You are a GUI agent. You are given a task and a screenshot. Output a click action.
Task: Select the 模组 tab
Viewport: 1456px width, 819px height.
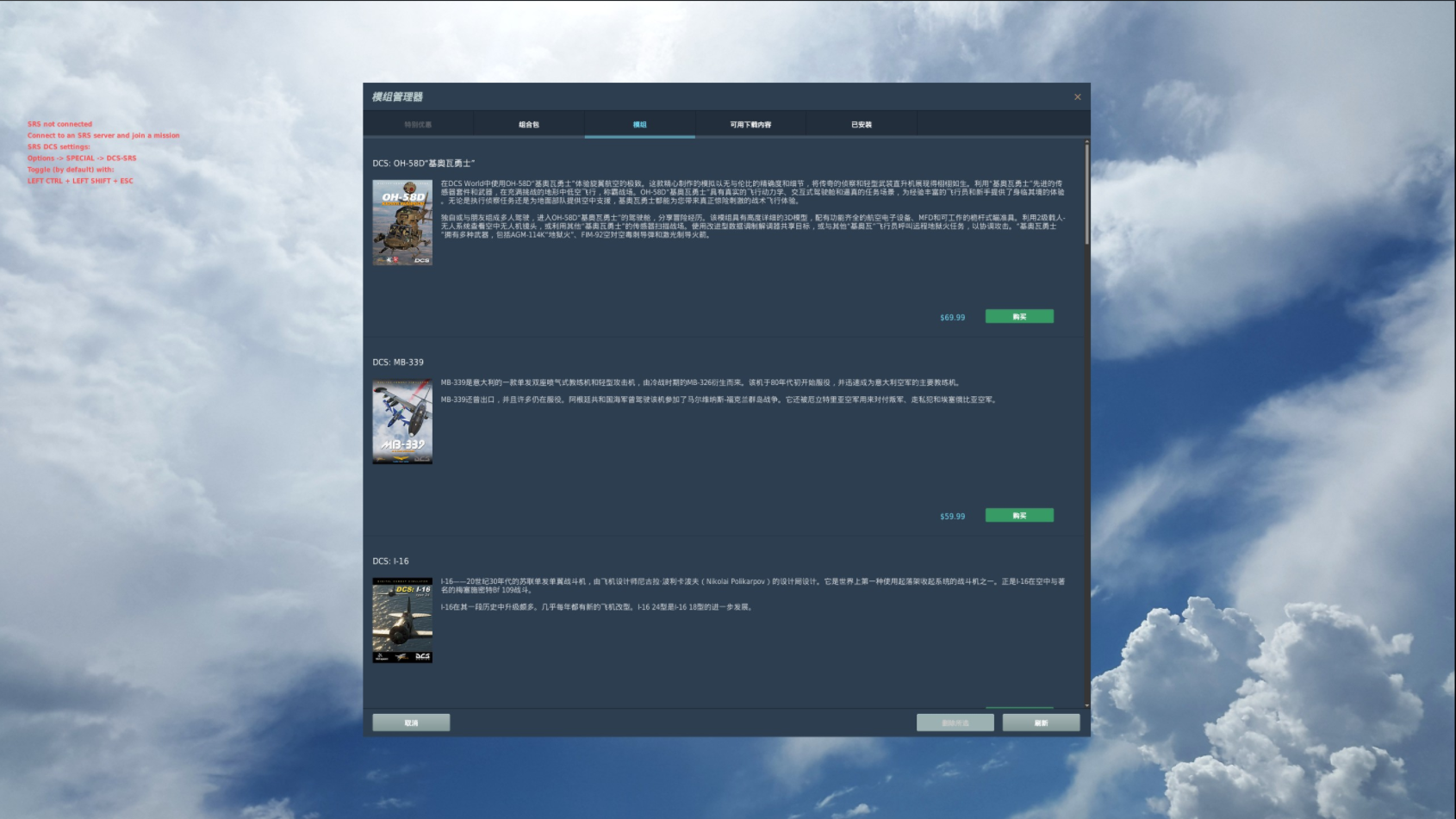(x=639, y=125)
